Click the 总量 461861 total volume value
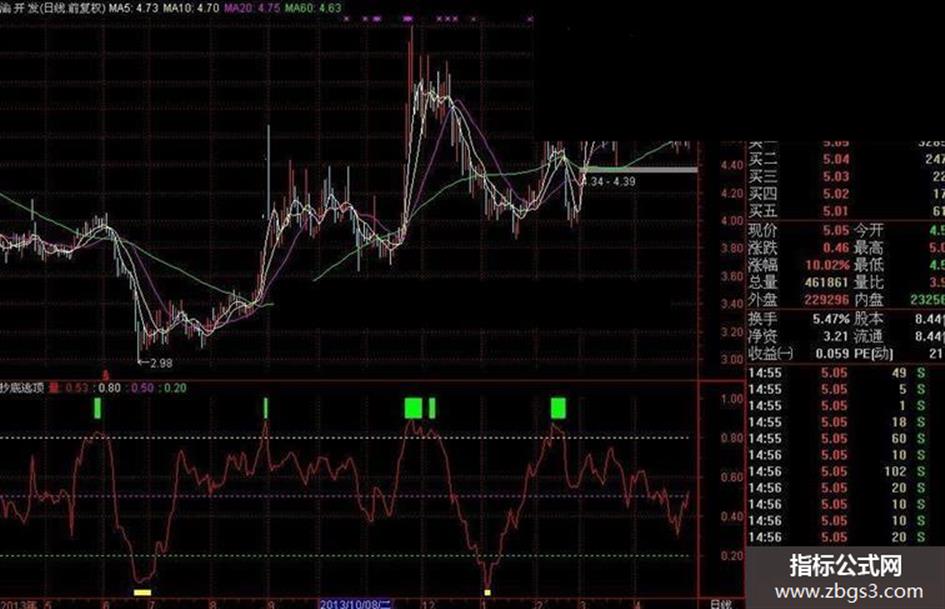Screen dimensions: 945x609 (827, 282)
